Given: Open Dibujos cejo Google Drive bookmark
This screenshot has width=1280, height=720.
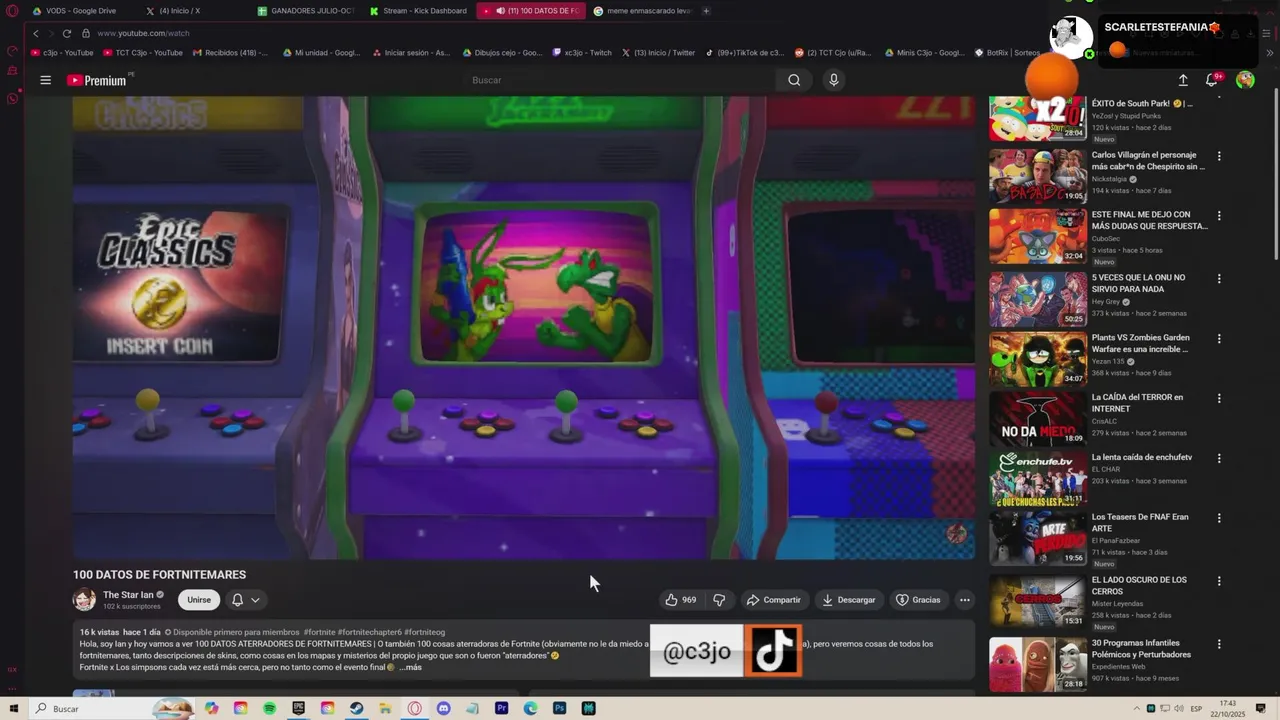Looking at the screenshot, I should (502, 53).
